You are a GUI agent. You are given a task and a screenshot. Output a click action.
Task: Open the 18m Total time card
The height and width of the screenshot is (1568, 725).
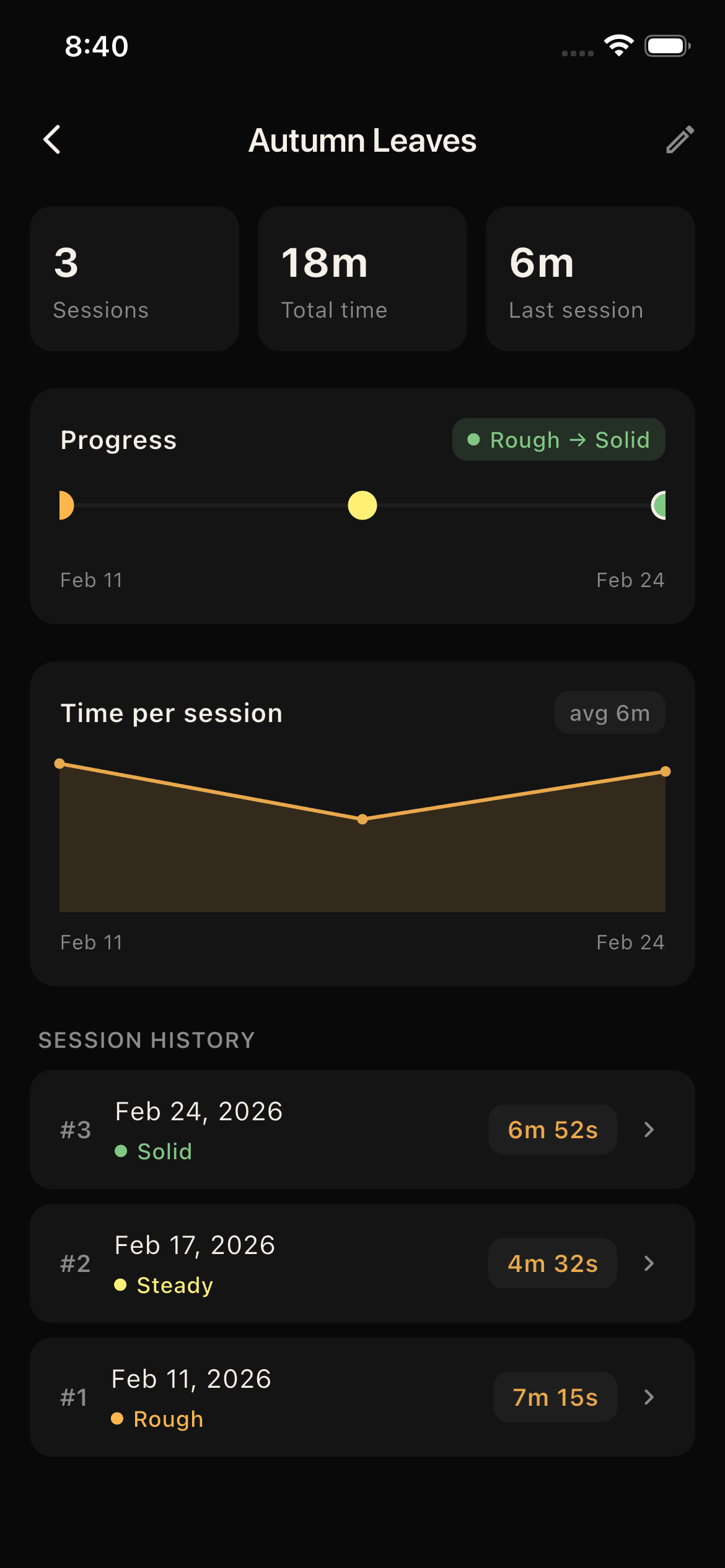[x=362, y=279]
